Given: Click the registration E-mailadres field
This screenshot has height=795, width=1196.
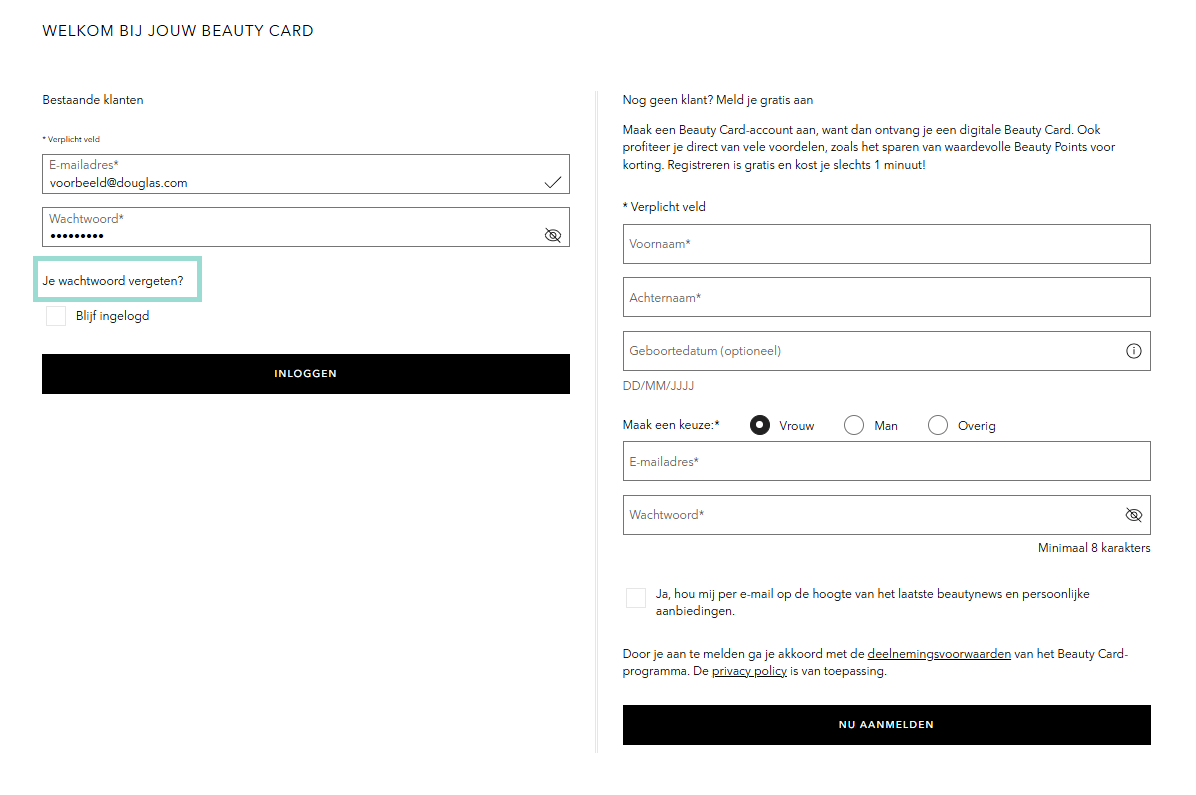Looking at the screenshot, I should pos(885,461).
